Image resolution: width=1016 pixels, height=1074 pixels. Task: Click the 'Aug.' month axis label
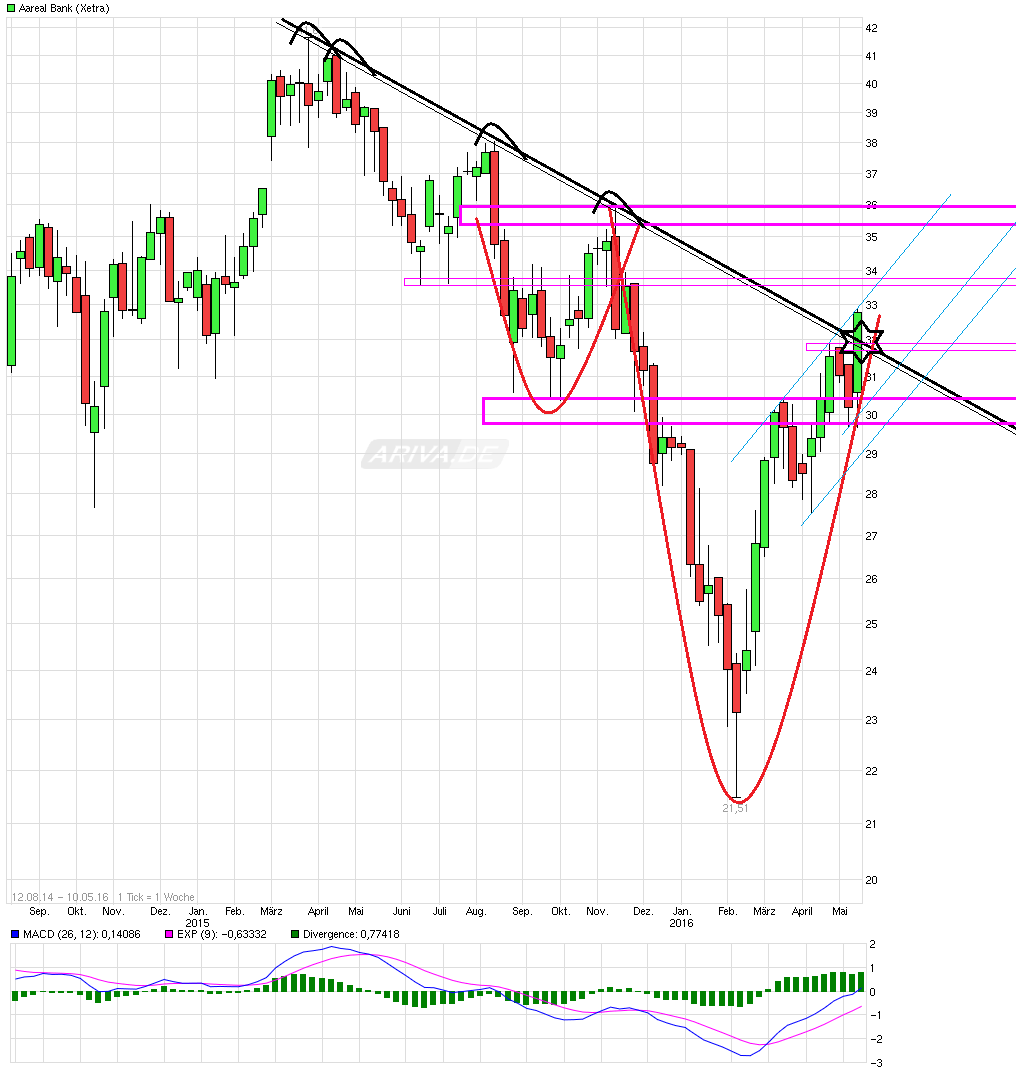pos(476,912)
